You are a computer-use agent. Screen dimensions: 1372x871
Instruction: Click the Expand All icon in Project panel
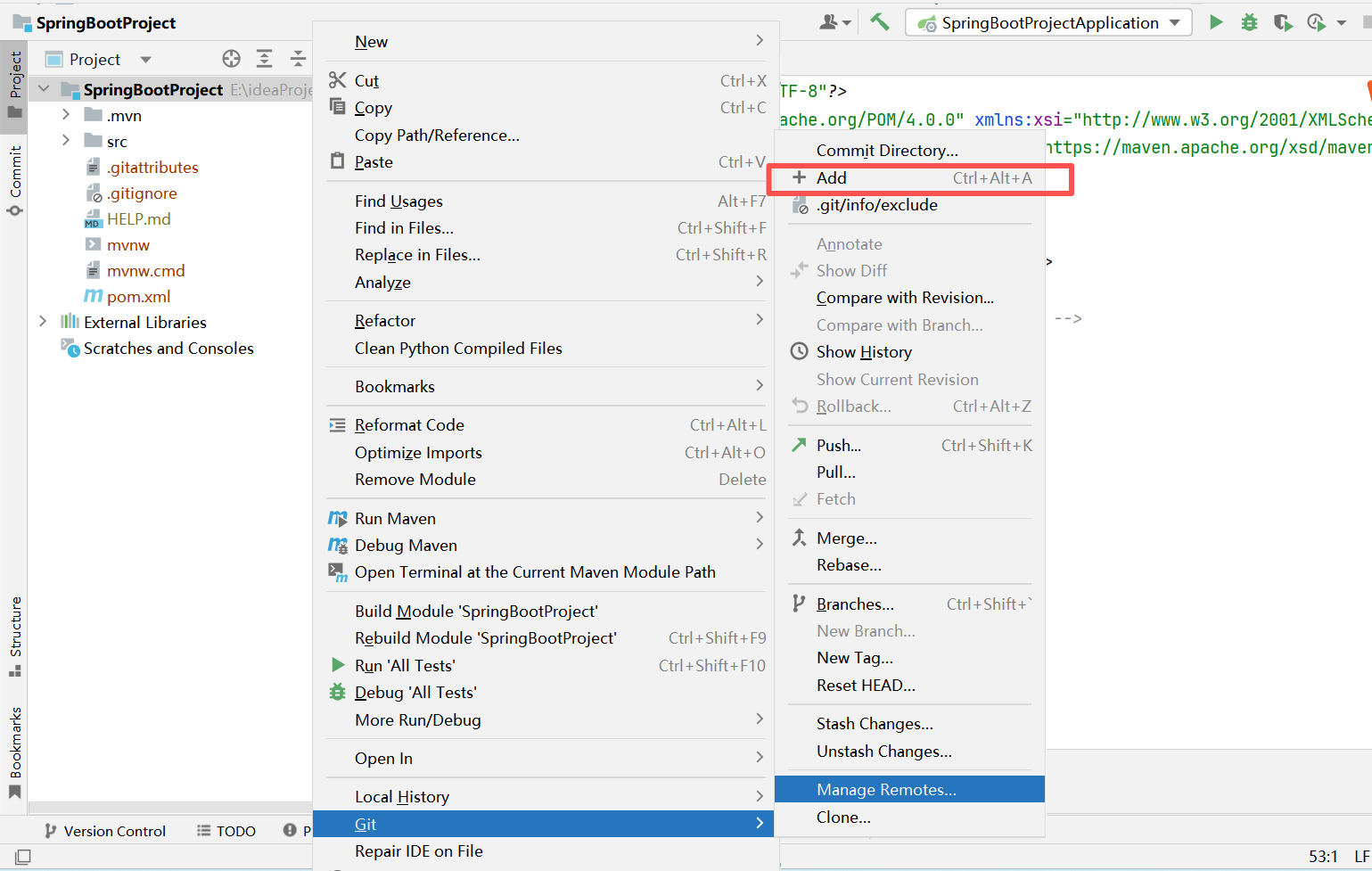tap(265, 59)
